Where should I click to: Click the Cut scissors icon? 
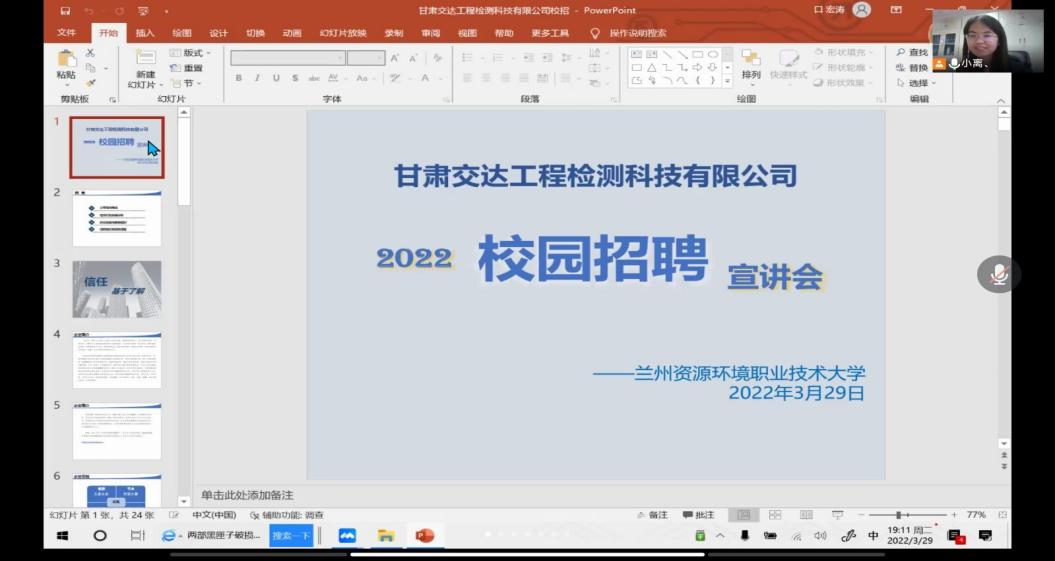[90, 52]
